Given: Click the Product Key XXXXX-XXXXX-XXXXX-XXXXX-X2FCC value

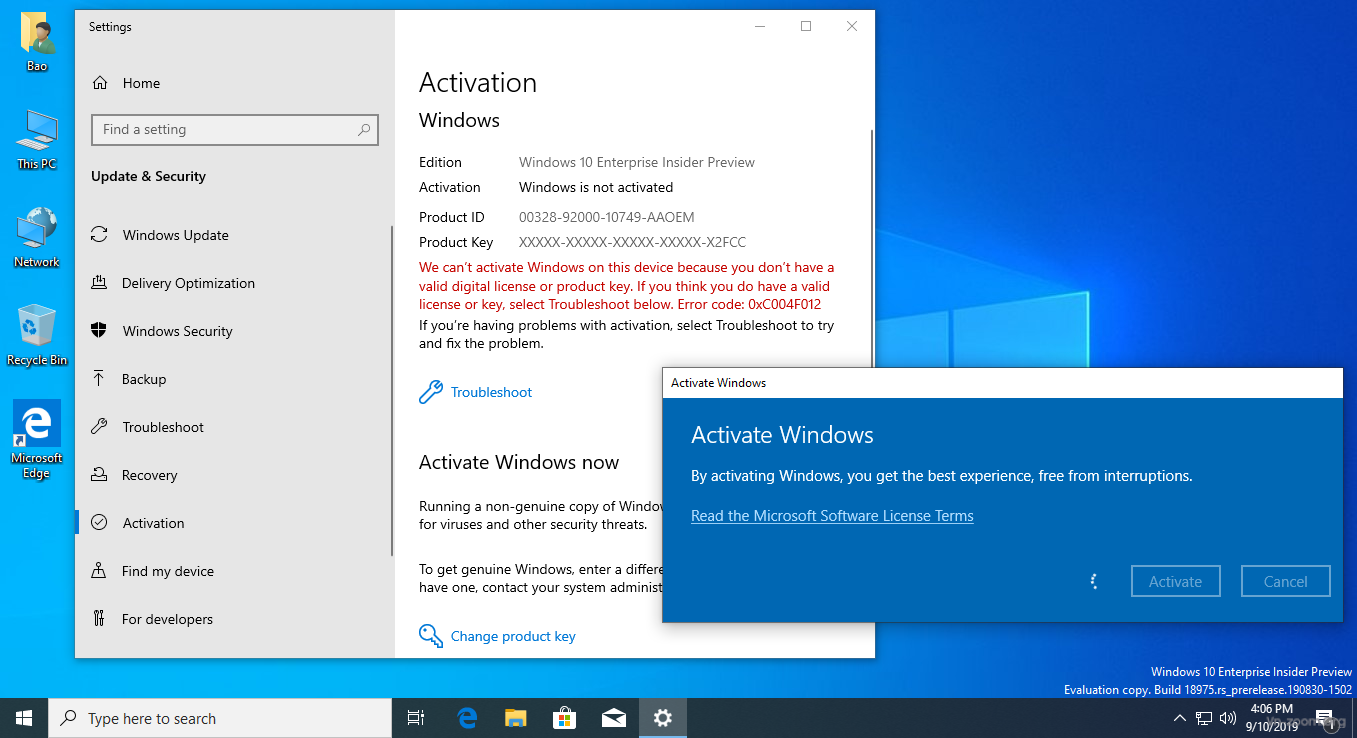Looking at the screenshot, I should [x=632, y=242].
